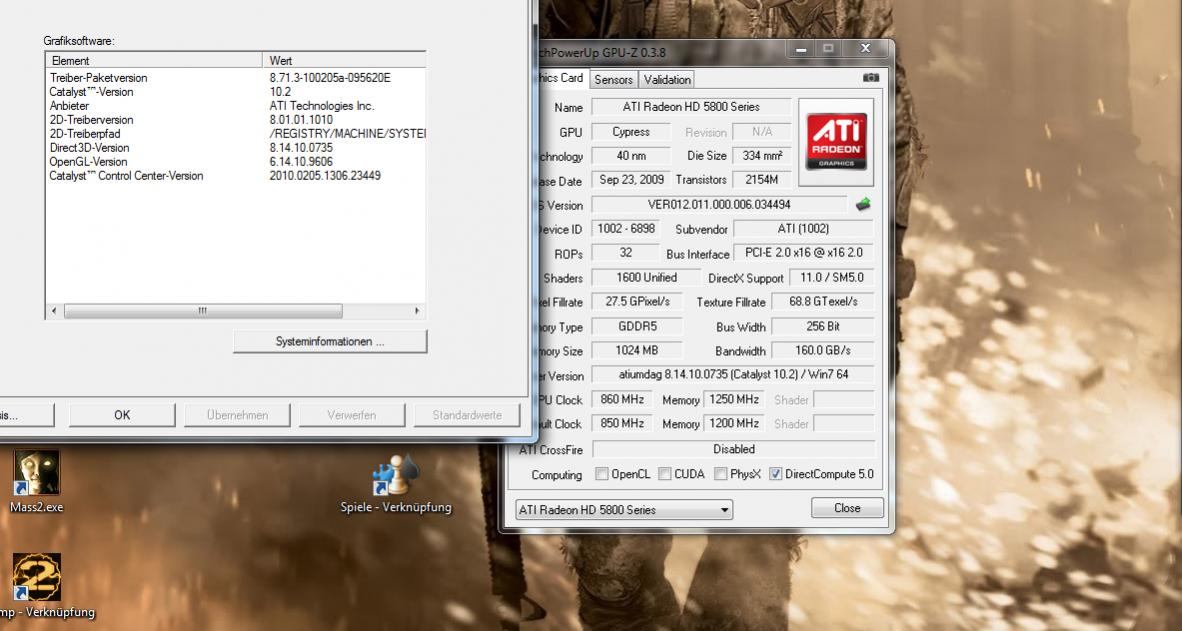The height and width of the screenshot is (631, 1182).
Task: Click the ATI Radeon Graphics logo
Action: click(836, 142)
